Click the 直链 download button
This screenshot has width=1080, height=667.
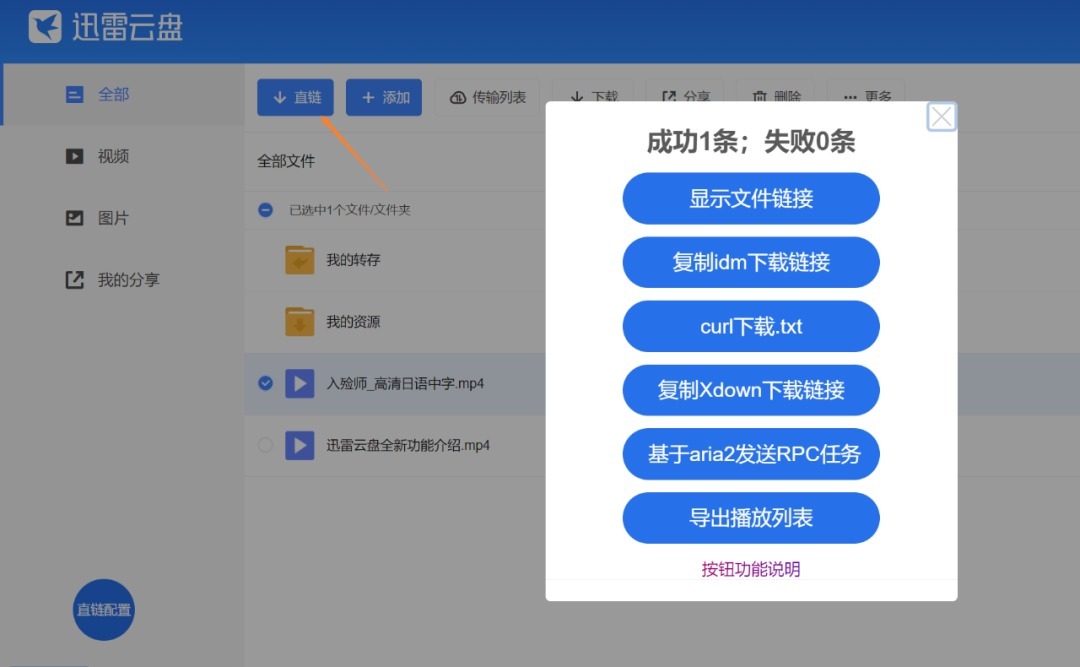[x=295, y=97]
